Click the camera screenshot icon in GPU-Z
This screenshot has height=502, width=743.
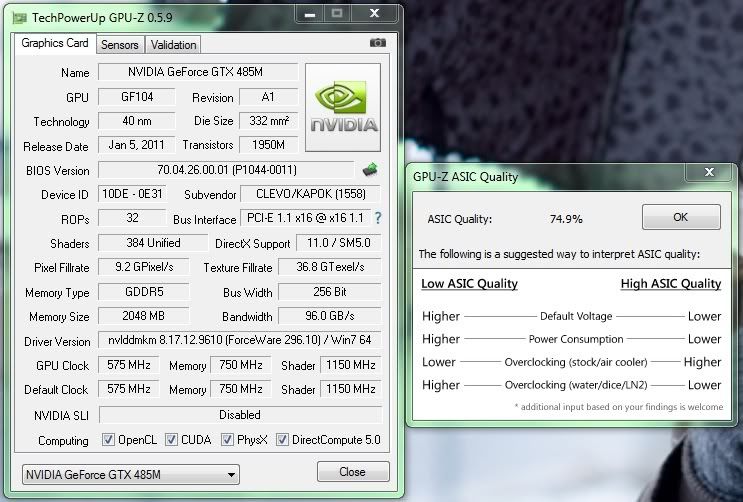(x=378, y=43)
